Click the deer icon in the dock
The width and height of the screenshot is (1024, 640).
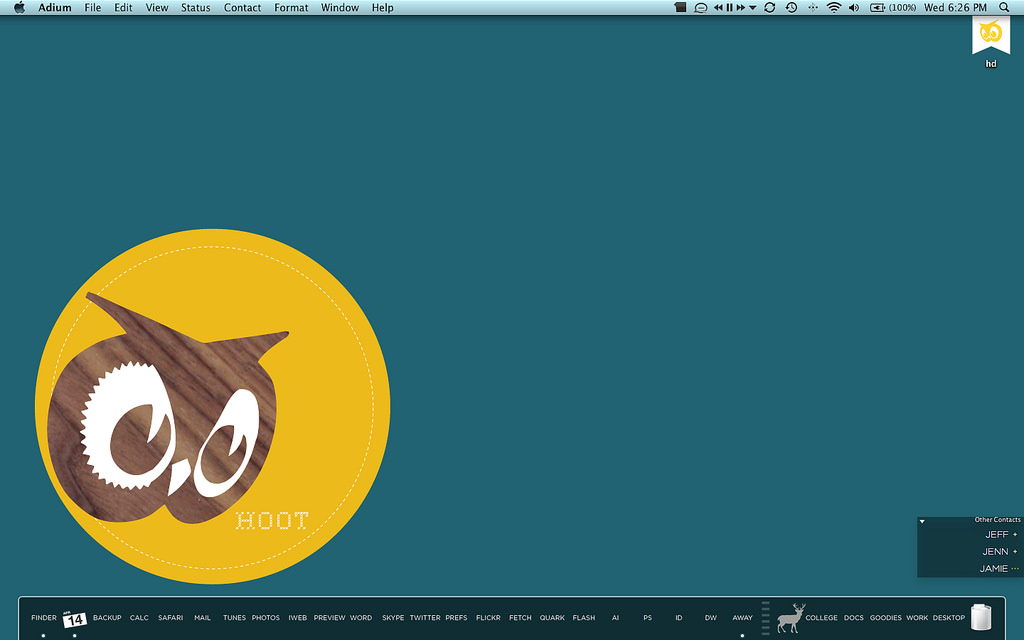tap(791, 618)
